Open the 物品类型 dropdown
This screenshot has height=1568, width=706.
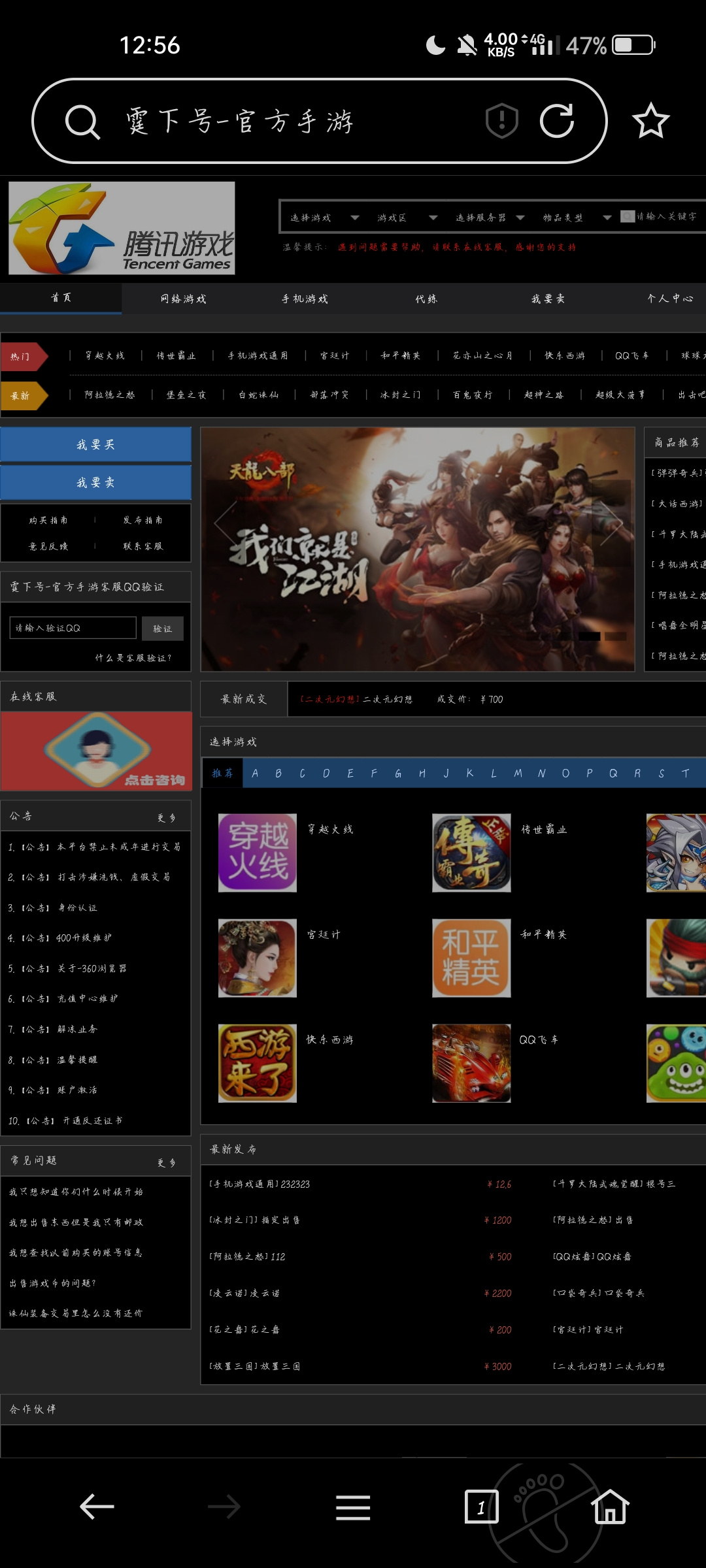[x=577, y=218]
